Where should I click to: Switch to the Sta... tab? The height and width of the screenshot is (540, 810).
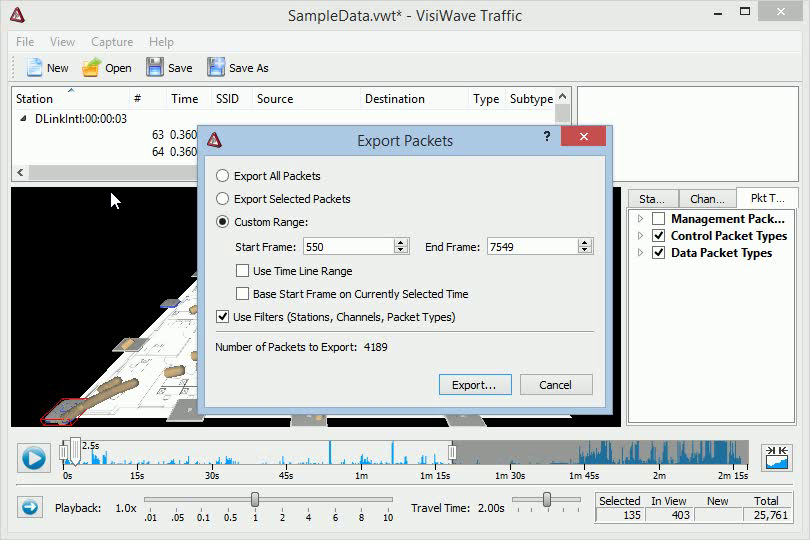click(652, 199)
